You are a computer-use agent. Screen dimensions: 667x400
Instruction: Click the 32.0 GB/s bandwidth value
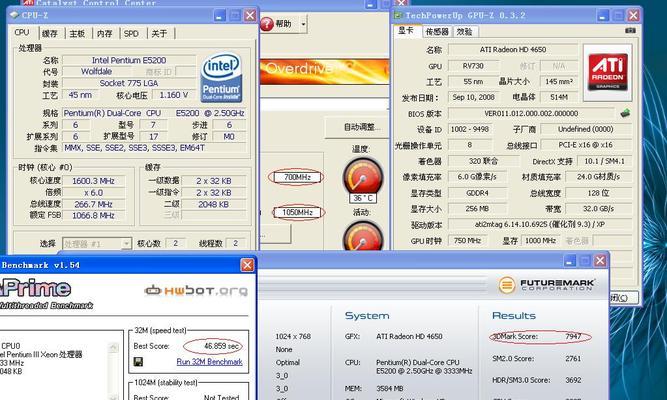pyautogui.click(x=598, y=209)
